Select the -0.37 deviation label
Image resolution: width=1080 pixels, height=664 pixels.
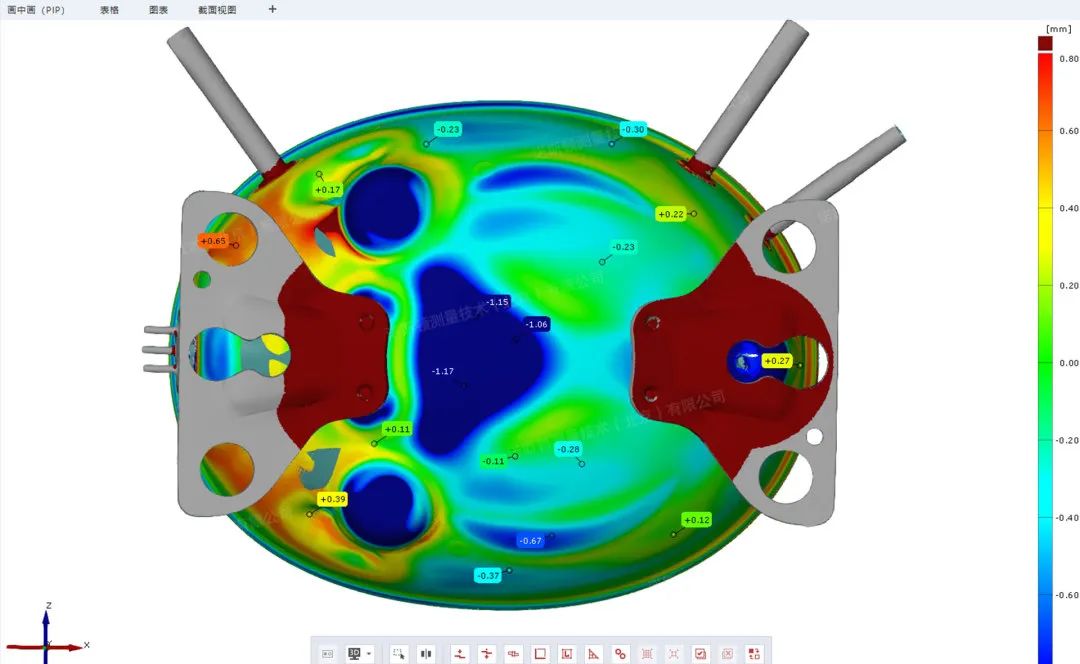tap(488, 575)
